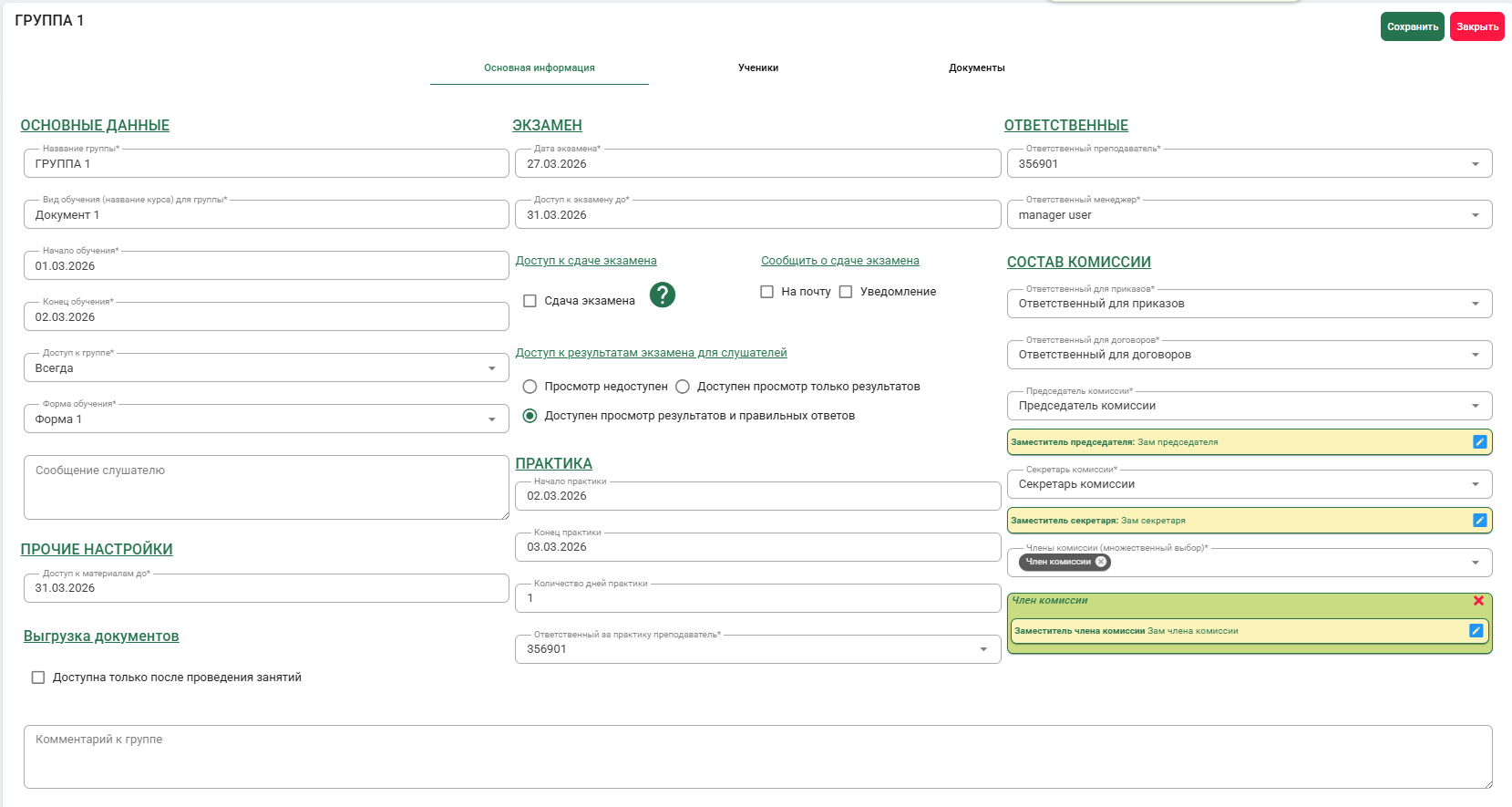This screenshot has height=807, width=1512.
Task: Open the Ответственный для договоров dropdown
Action: click(x=1250, y=355)
